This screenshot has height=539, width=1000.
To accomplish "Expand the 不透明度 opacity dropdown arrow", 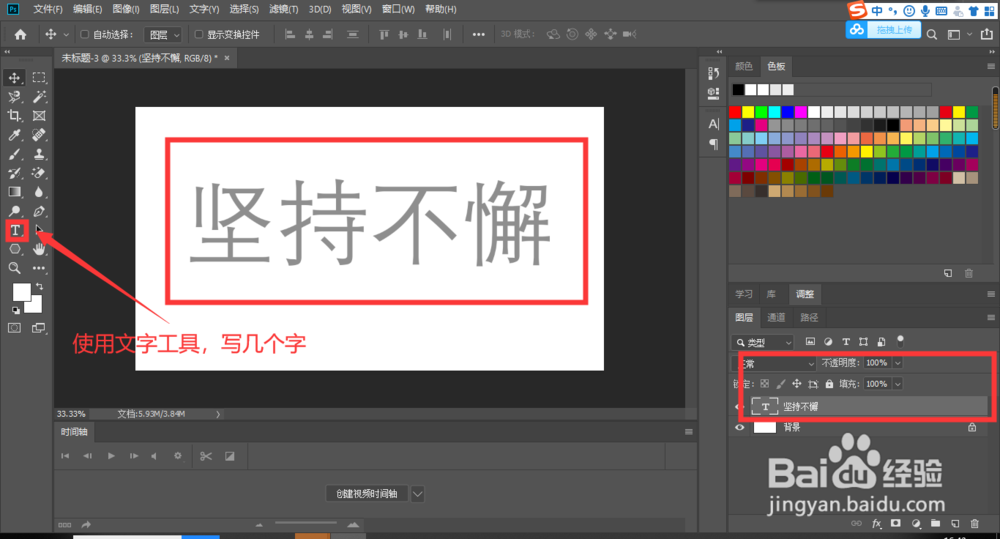I will coord(897,363).
